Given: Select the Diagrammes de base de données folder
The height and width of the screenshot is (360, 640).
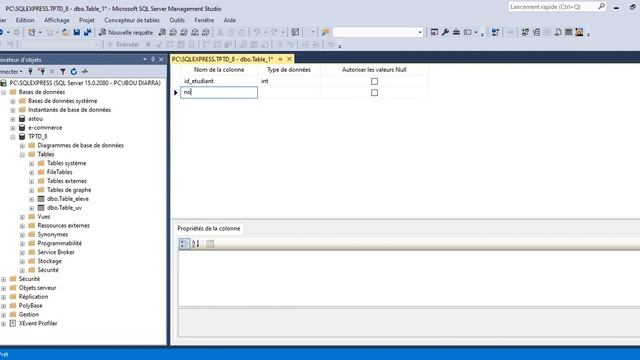Looking at the screenshot, I should point(80,145).
